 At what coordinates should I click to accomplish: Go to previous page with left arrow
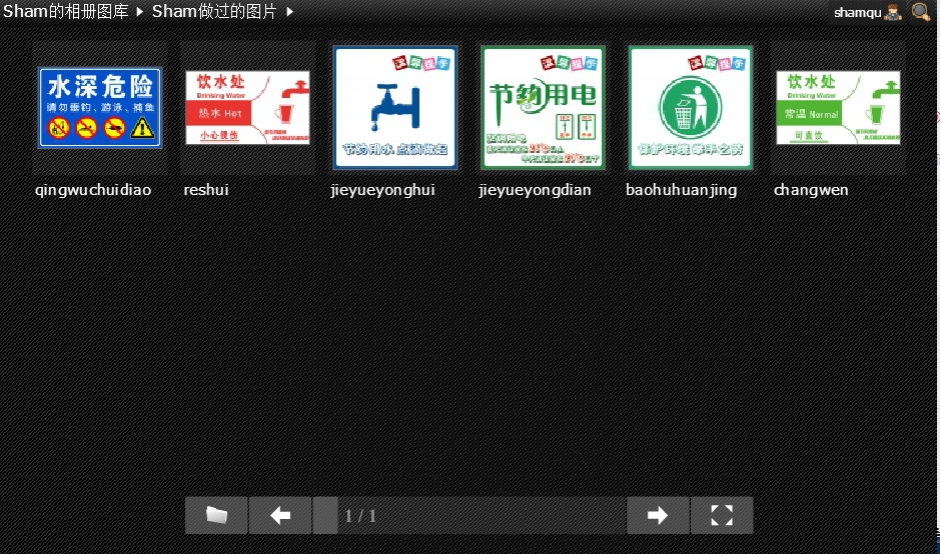click(x=280, y=515)
